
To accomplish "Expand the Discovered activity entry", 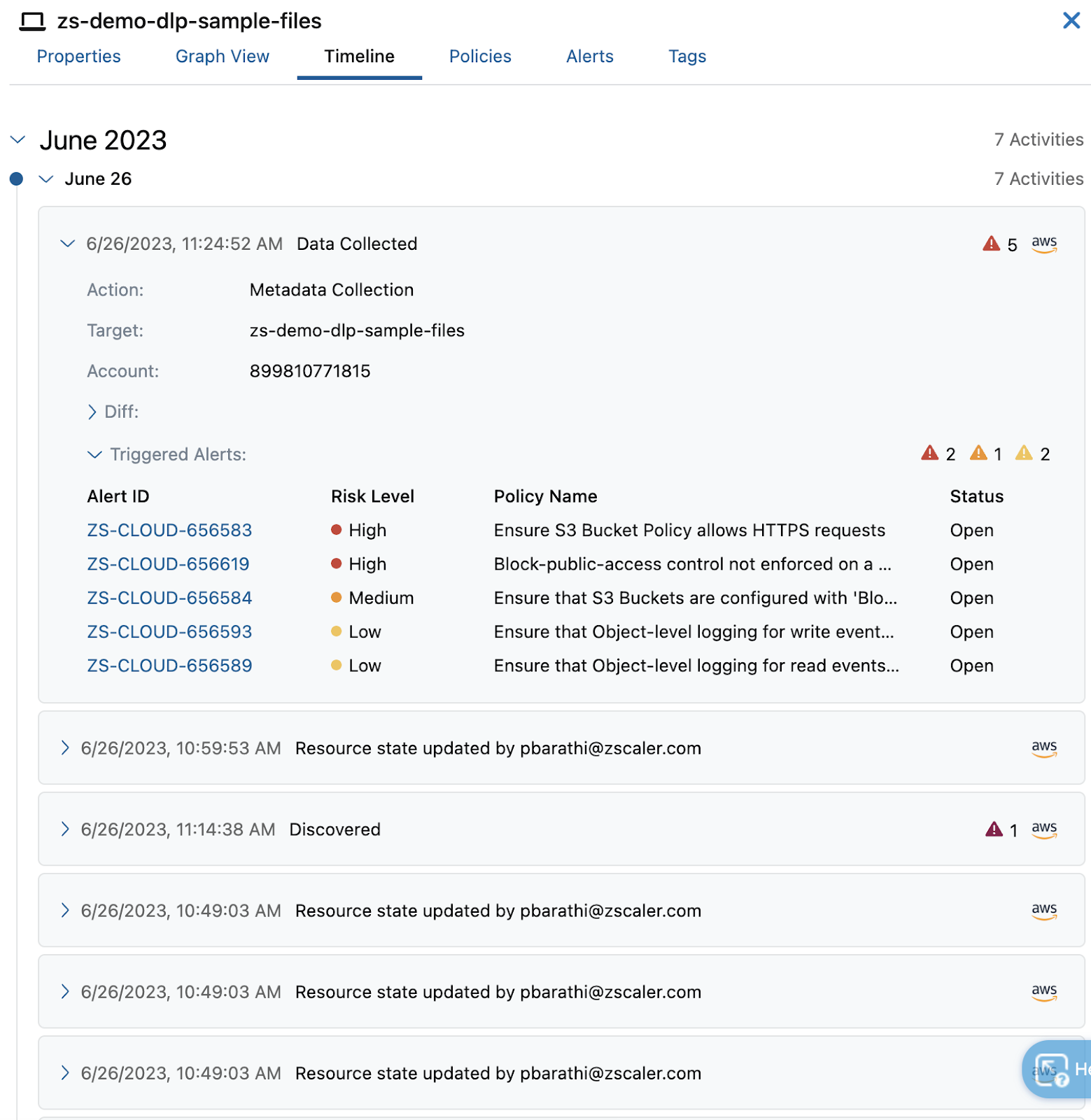I will click(65, 829).
